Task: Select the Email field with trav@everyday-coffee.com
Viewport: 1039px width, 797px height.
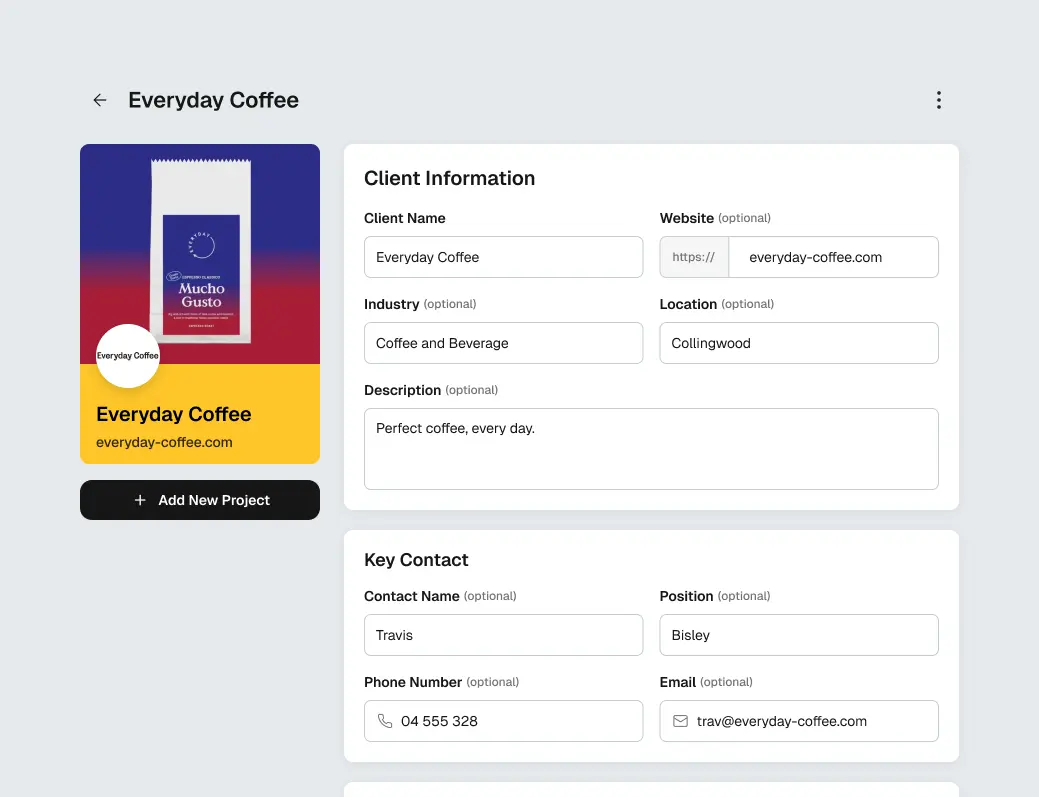Action: tap(798, 721)
